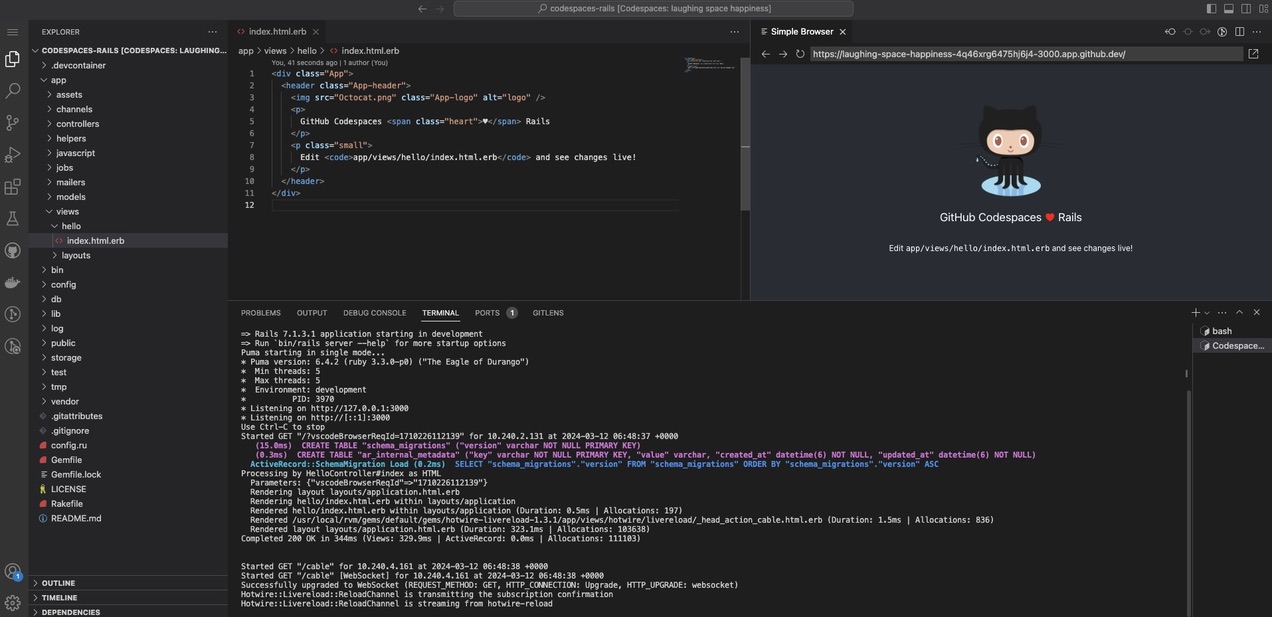Switch to the OUTPUT panel tab

pos(312,313)
